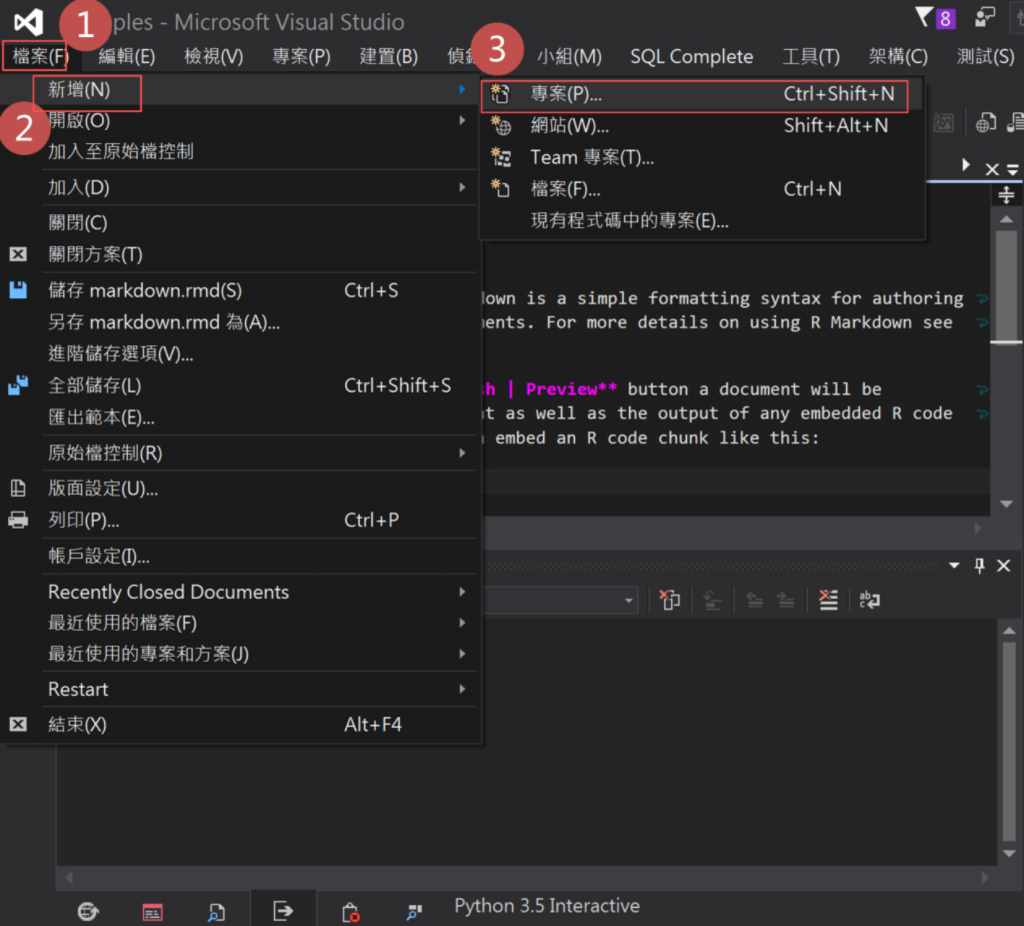Click the Team project icon in submenu
The height and width of the screenshot is (926, 1024).
(x=501, y=157)
